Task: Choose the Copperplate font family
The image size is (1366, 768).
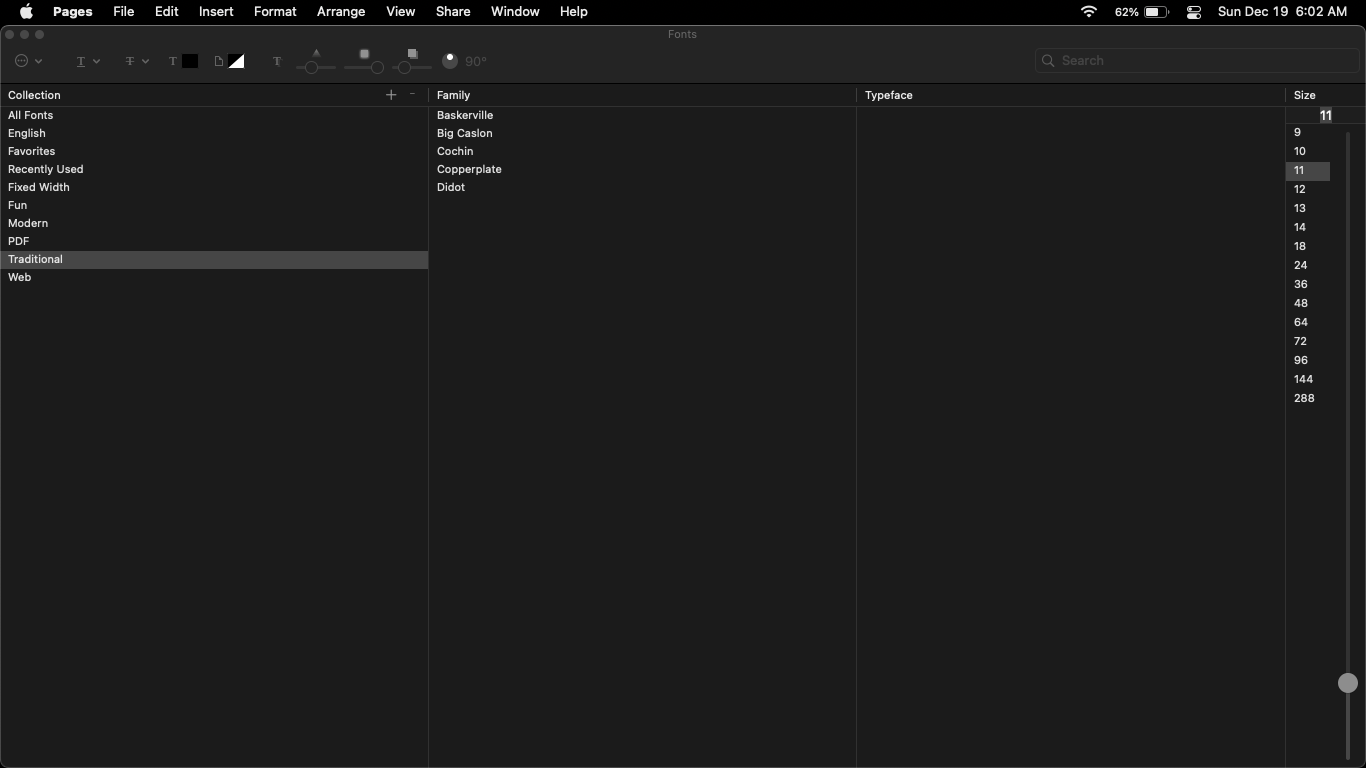Action: click(643, 169)
